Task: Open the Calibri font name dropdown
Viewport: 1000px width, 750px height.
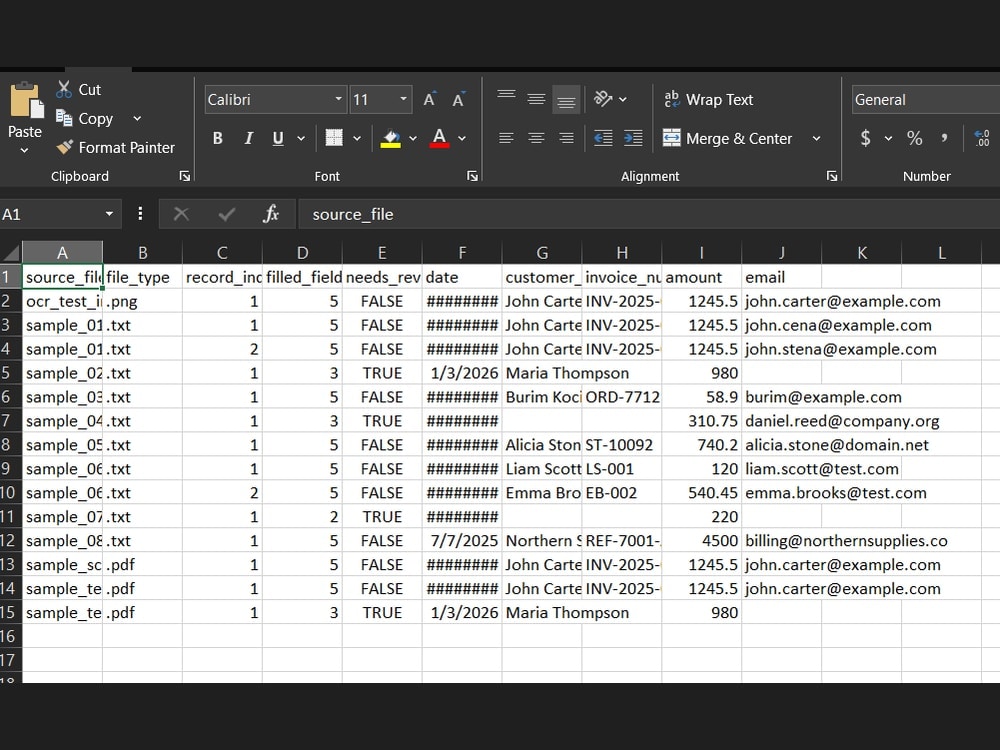Action: tap(339, 99)
